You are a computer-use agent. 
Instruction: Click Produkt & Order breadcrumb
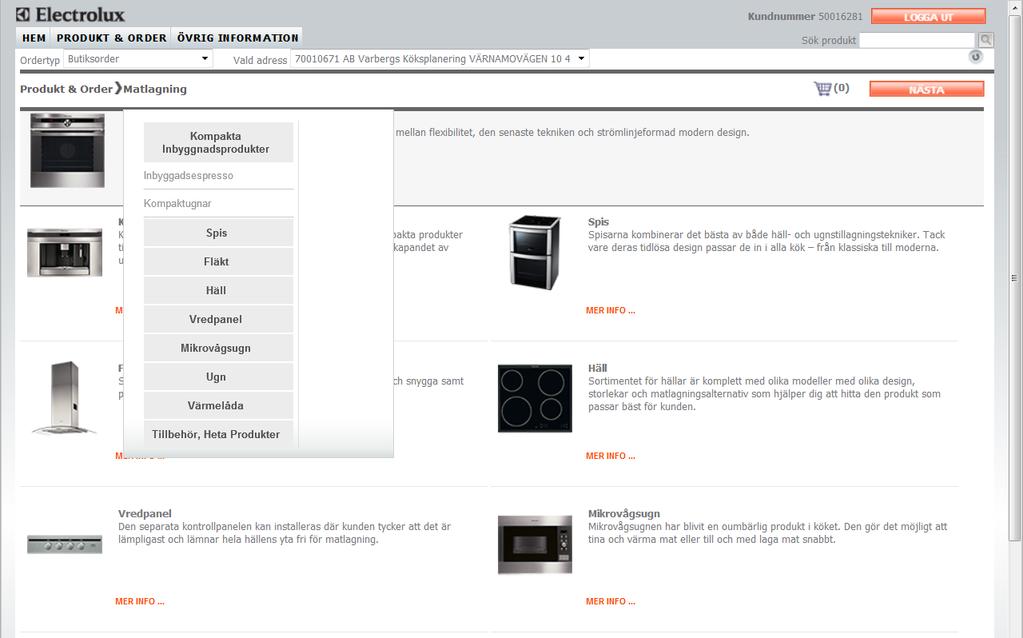(x=66, y=89)
